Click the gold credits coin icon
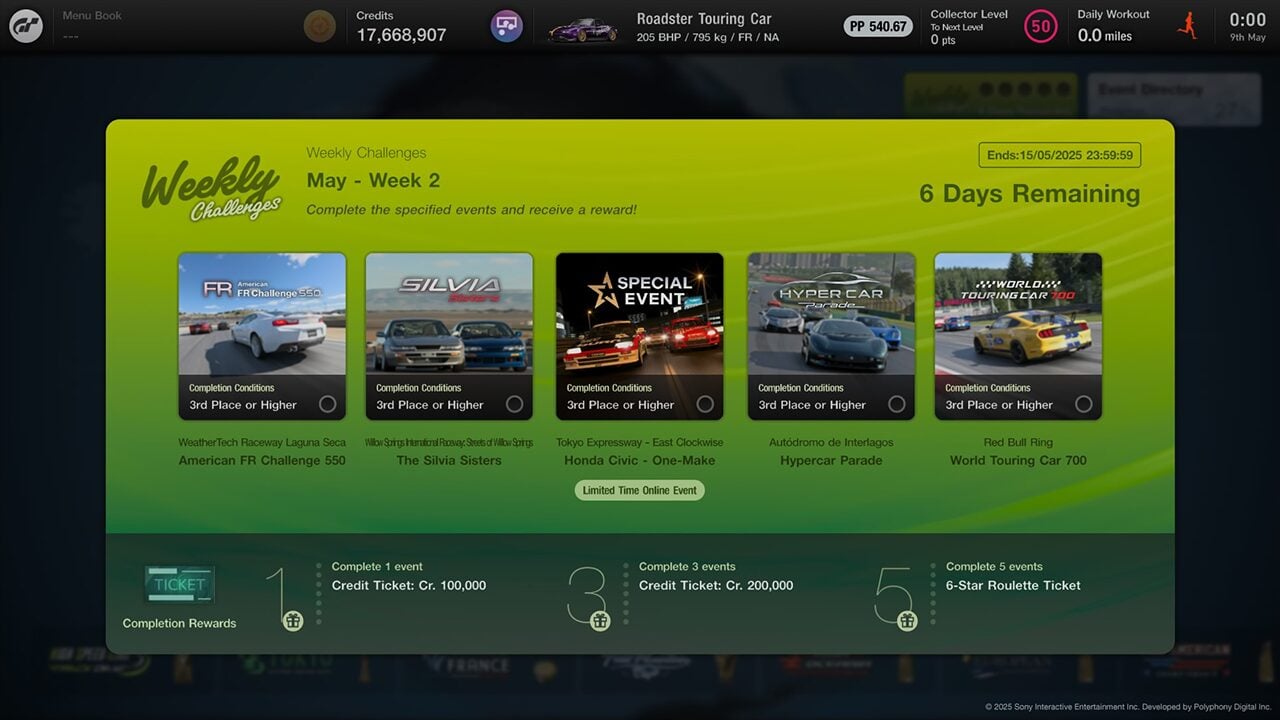 320,26
